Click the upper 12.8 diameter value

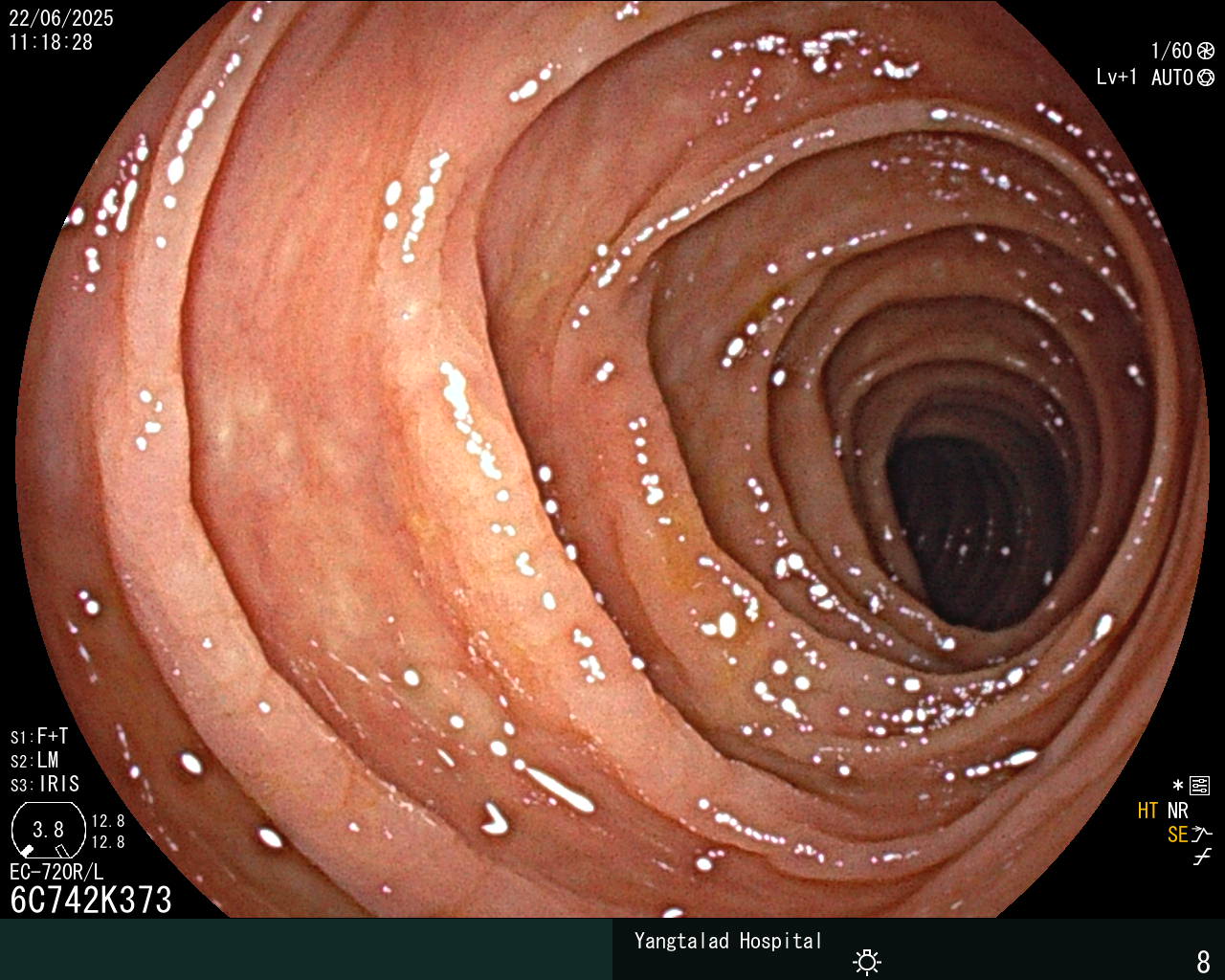pyautogui.click(x=108, y=821)
